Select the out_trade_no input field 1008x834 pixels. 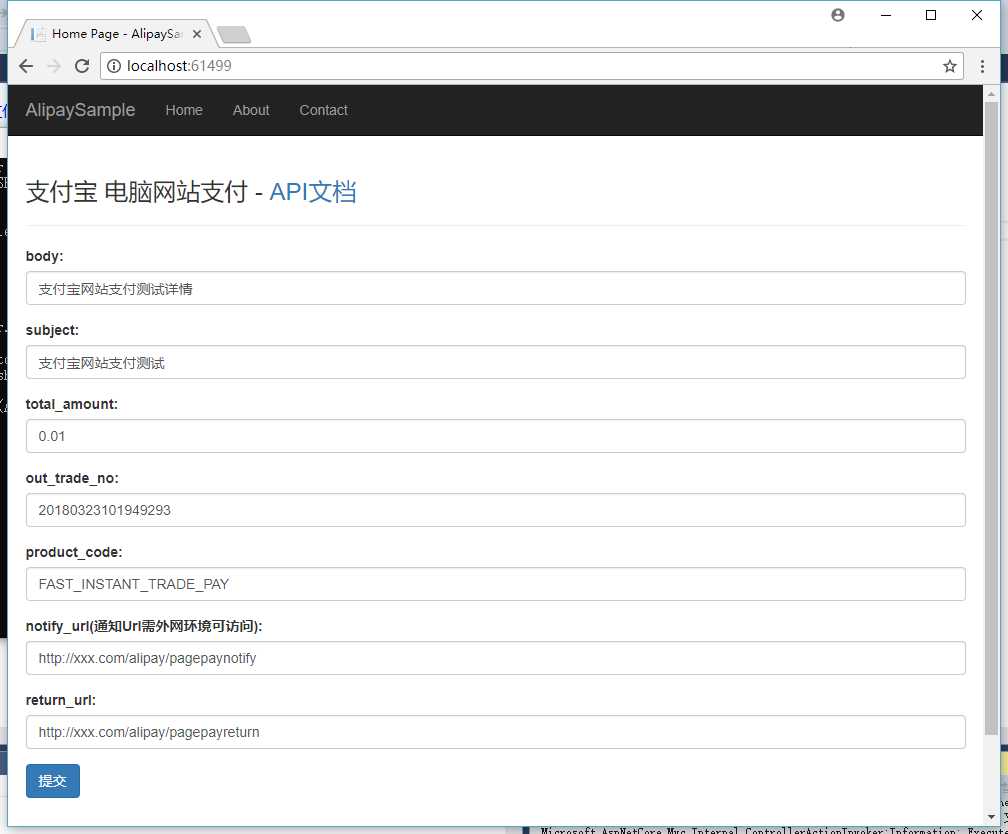pos(496,510)
